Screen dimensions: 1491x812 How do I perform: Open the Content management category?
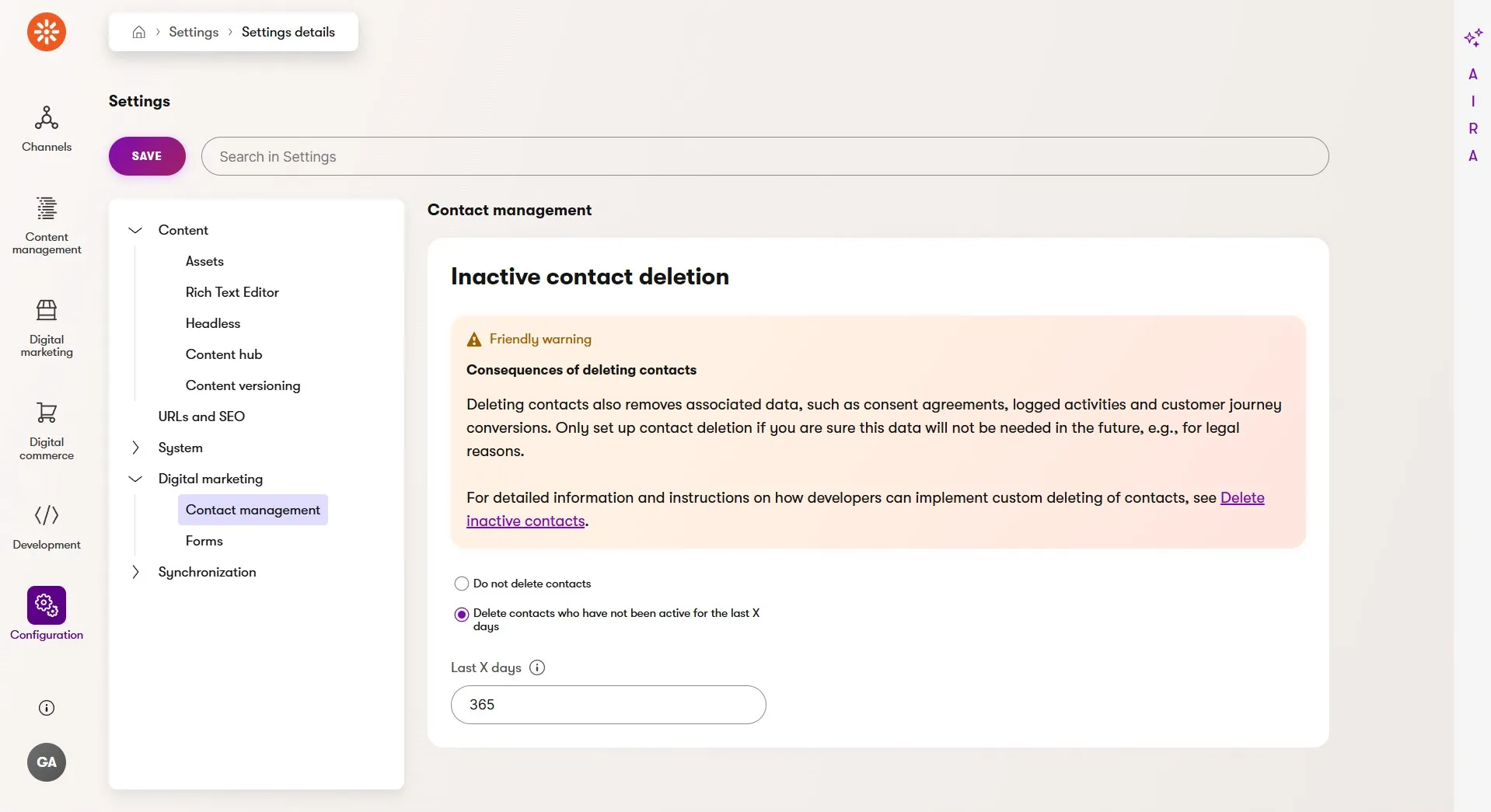(x=47, y=225)
